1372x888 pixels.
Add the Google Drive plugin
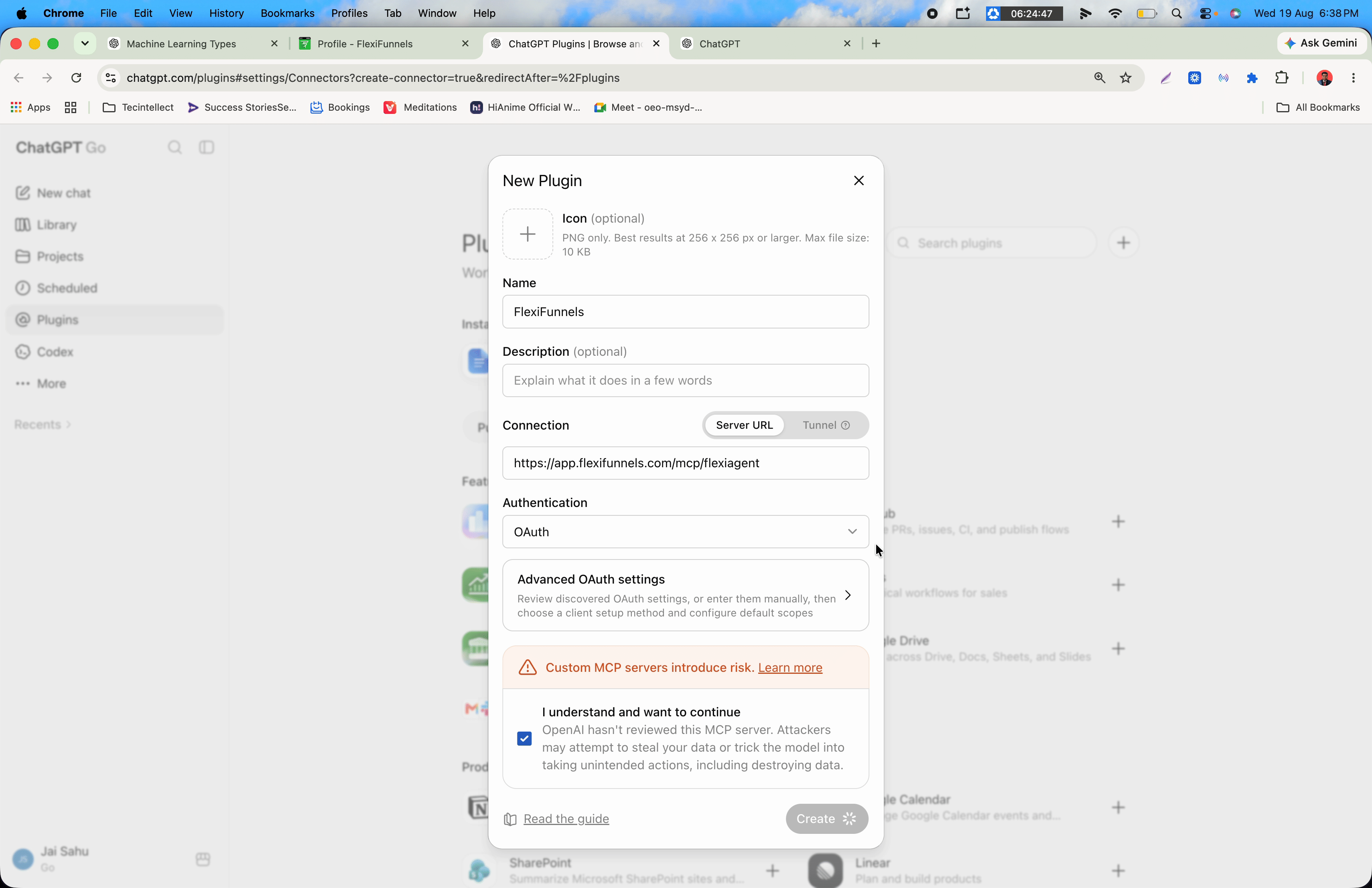click(1118, 649)
